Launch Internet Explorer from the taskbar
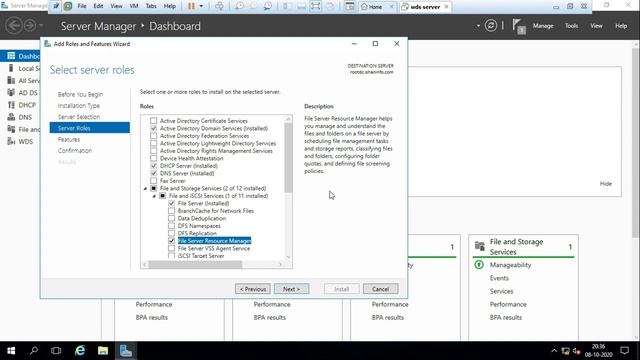This screenshot has height=360, width=640. click(x=80, y=351)
